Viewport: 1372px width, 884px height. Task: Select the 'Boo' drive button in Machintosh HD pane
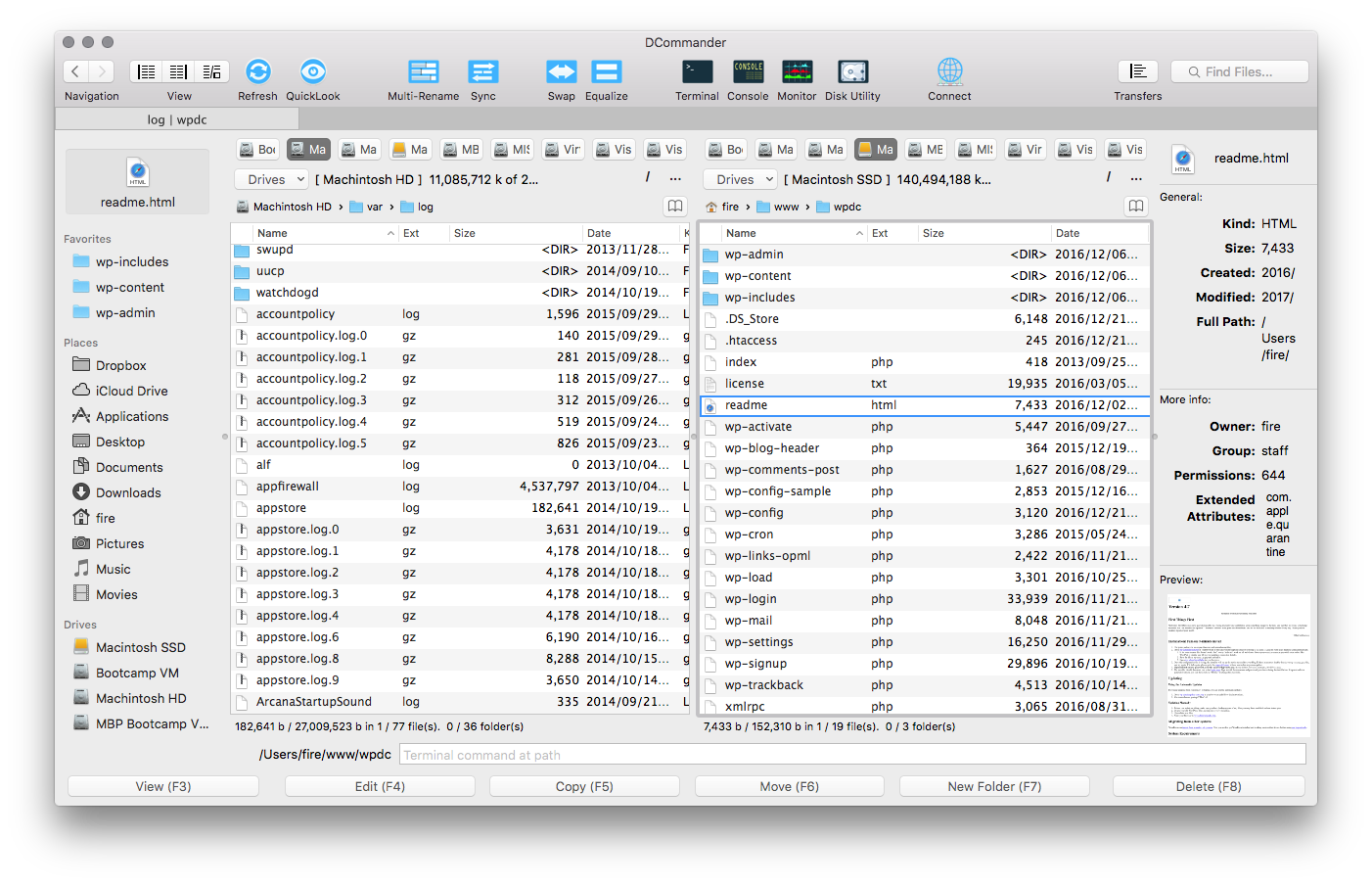coord(258,150)
